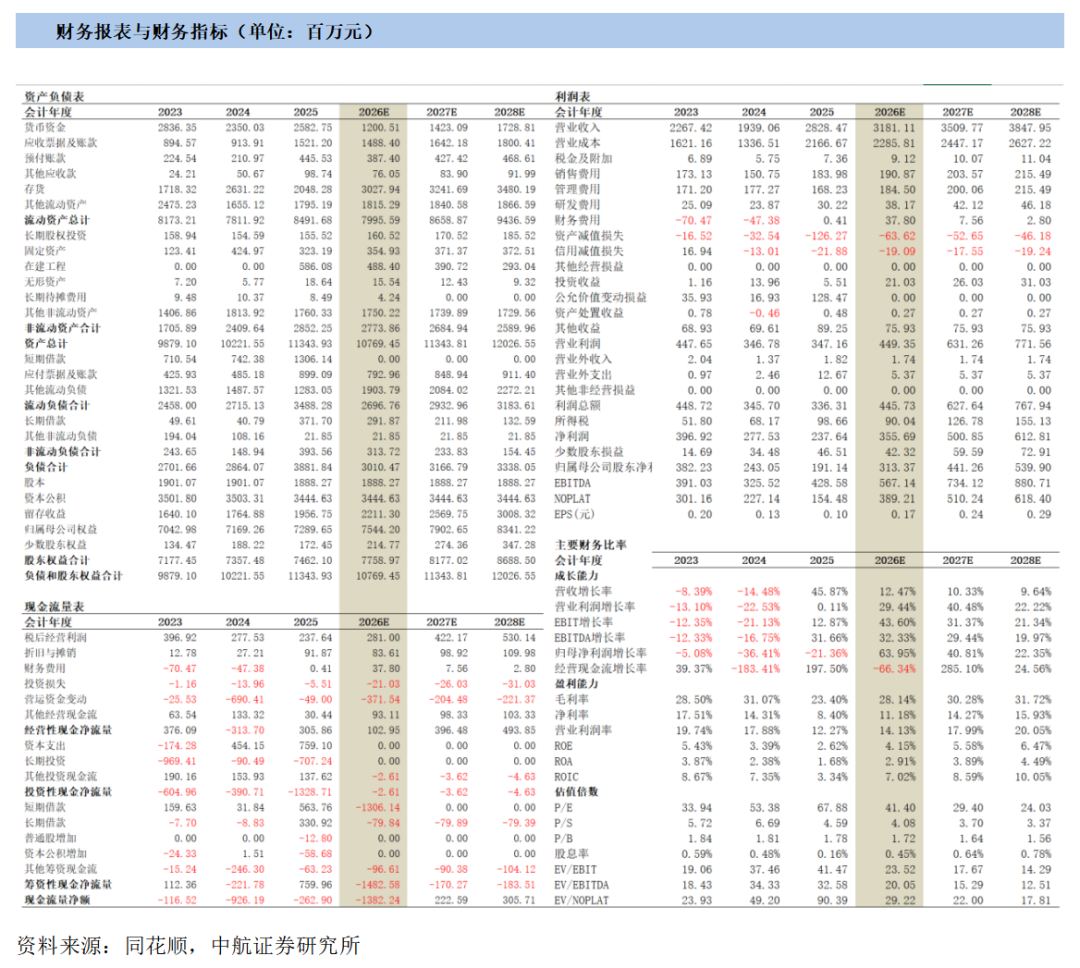Select the 资产负债表 section heading
This screenshot has width=1080, height=968.
click(54, 96)
